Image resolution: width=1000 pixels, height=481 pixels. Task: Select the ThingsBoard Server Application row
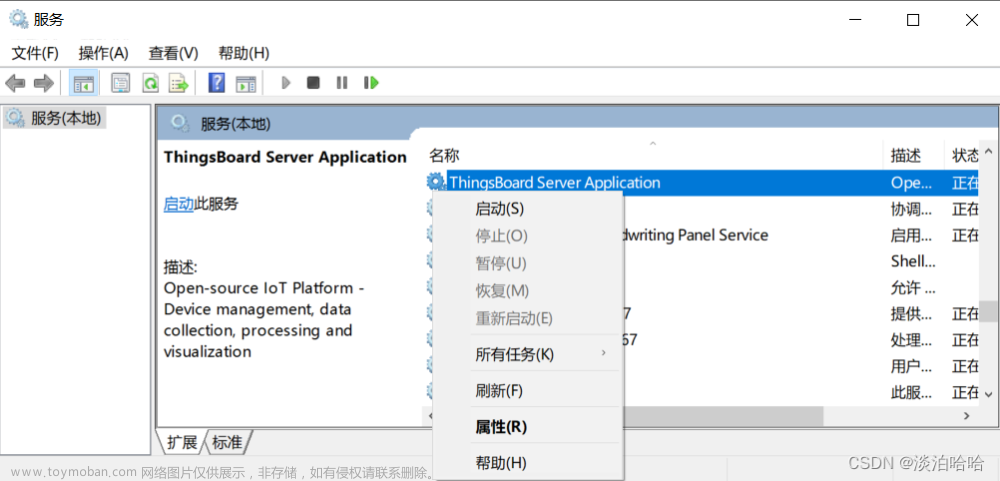pyautogui.click(x=702, y=182)
